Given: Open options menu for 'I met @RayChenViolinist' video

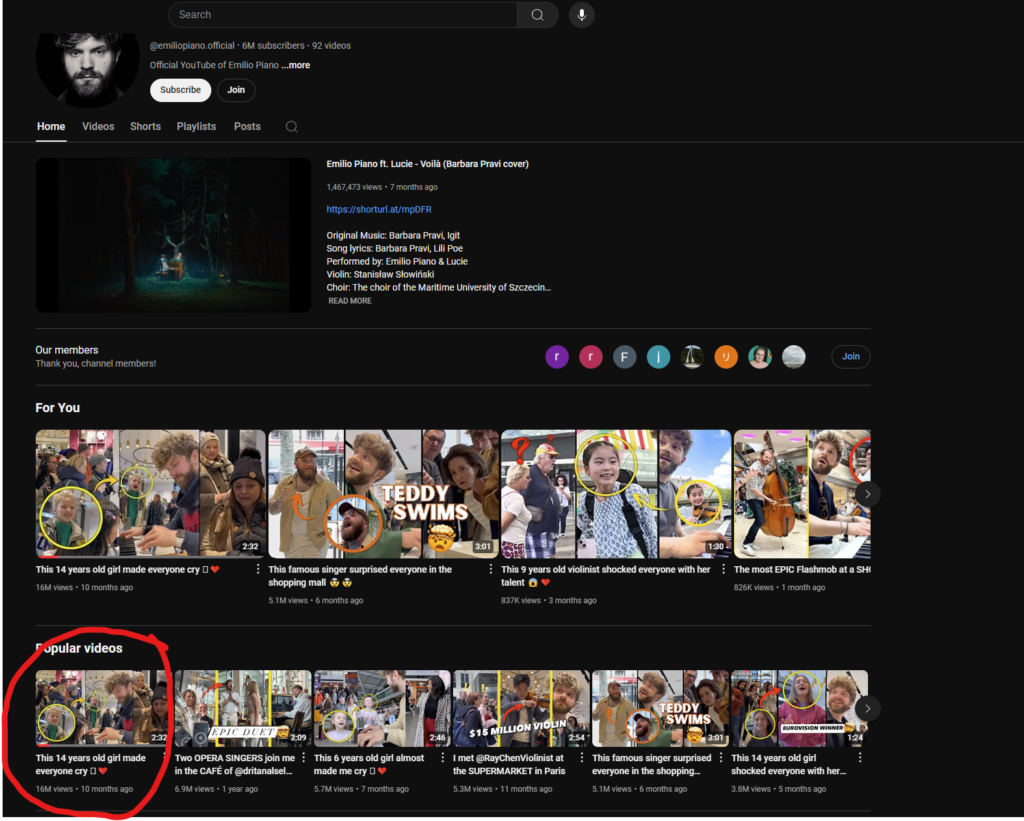Looking at the screenshot, I should click(582, 758).
